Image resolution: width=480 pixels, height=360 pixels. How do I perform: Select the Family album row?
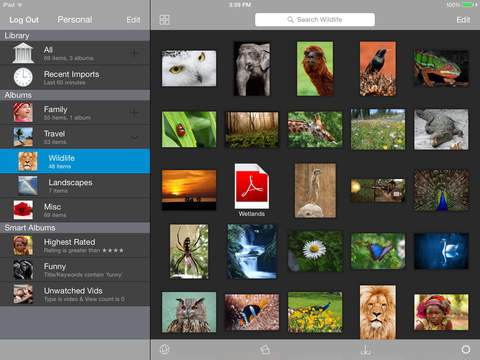(x=75, y=113)
